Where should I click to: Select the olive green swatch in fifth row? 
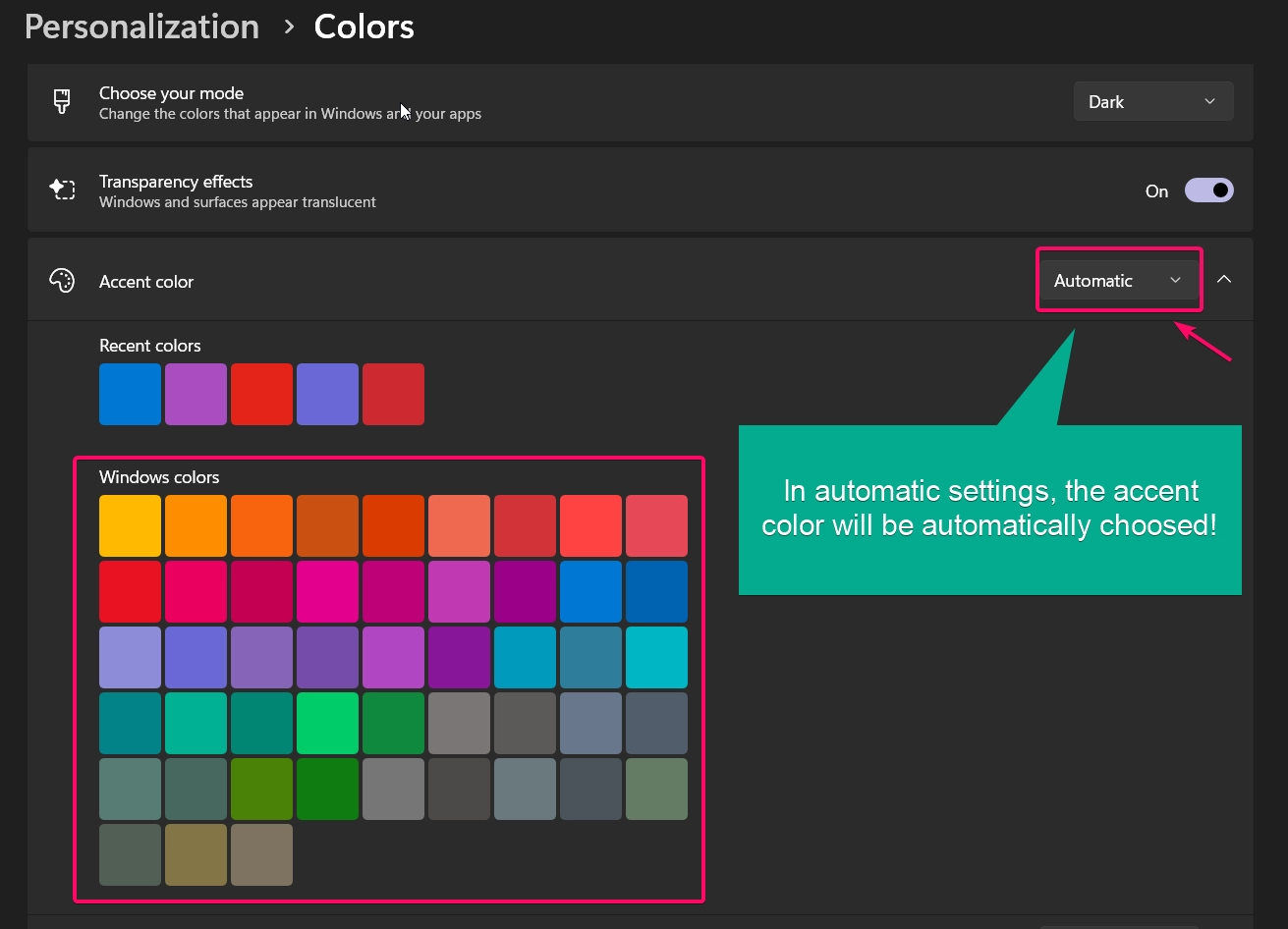261,790
